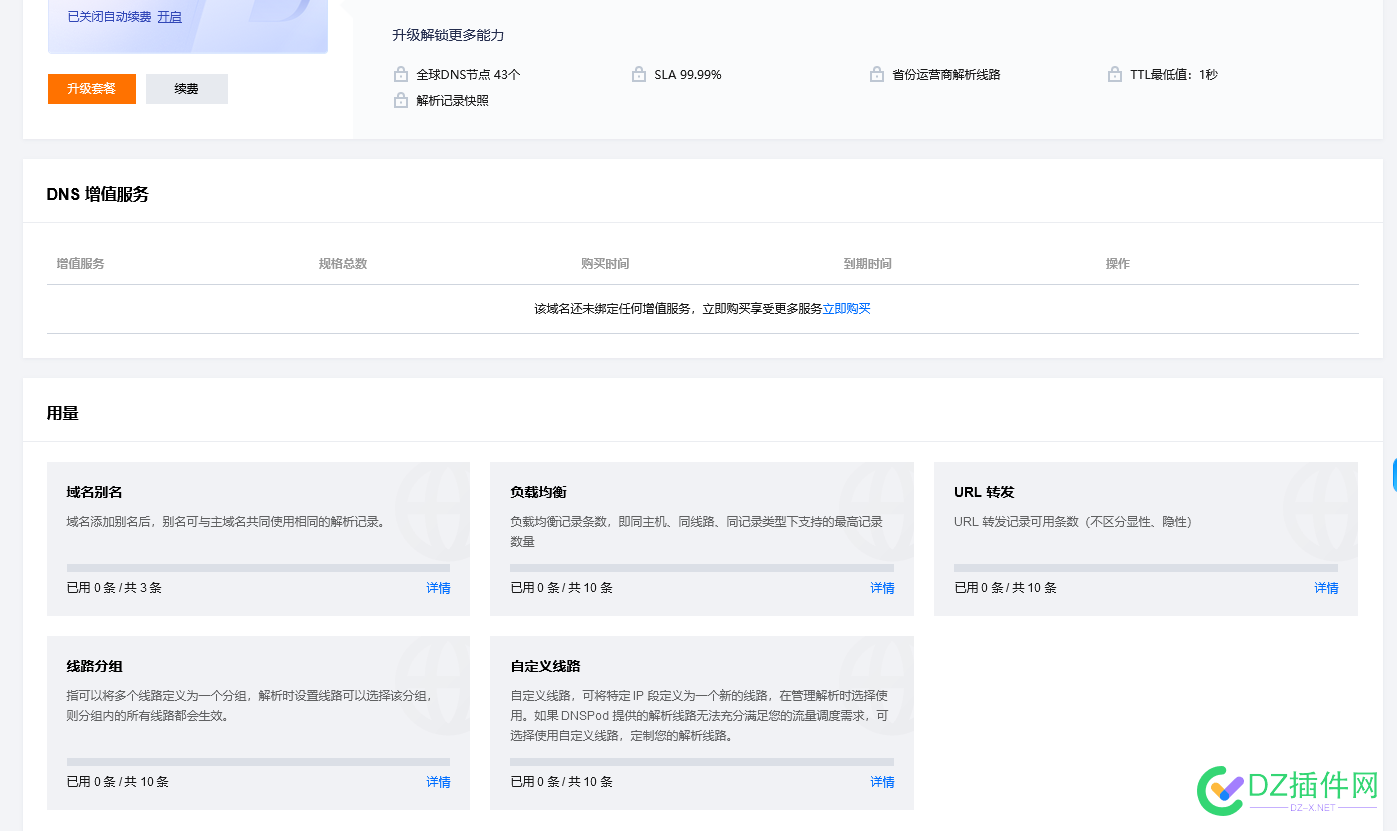Click the SLA 99.99% text
Viewport: 1397px width, 831px height.
[688, 75]
